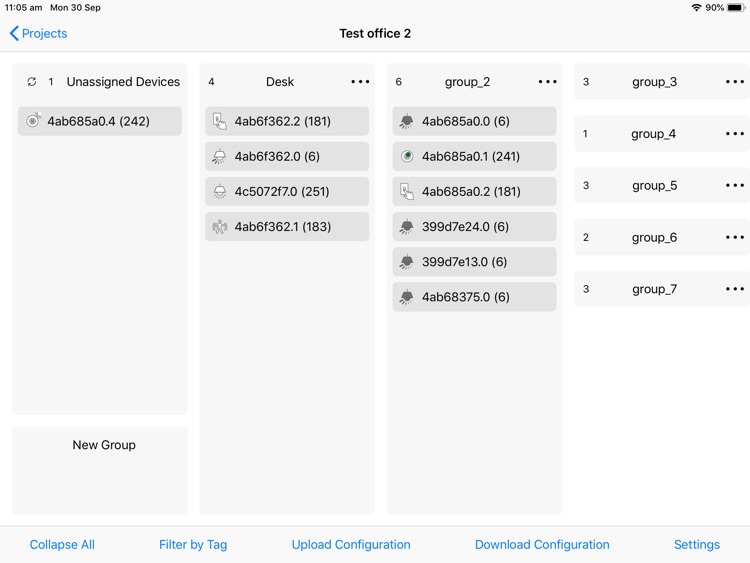
Task: Open the group_2 options menu
Action: (548, 82)
